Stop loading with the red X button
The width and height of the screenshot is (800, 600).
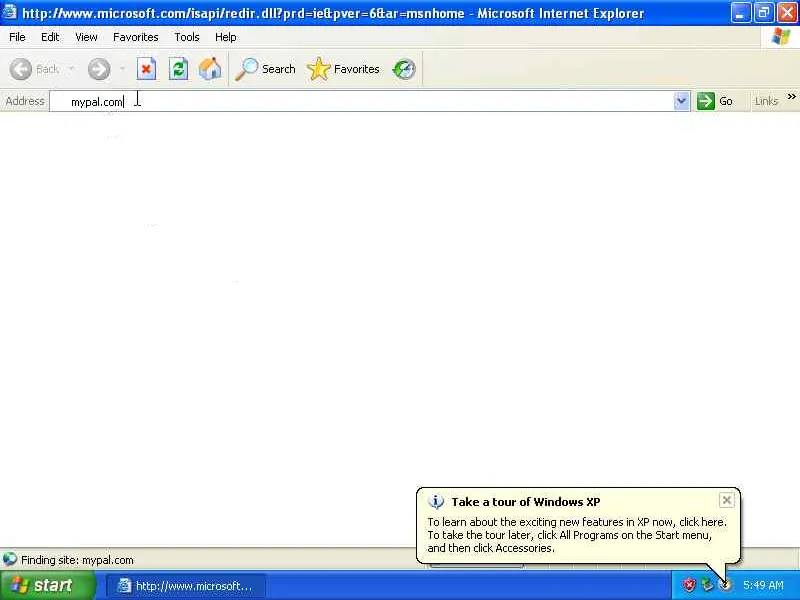[146, 69]
